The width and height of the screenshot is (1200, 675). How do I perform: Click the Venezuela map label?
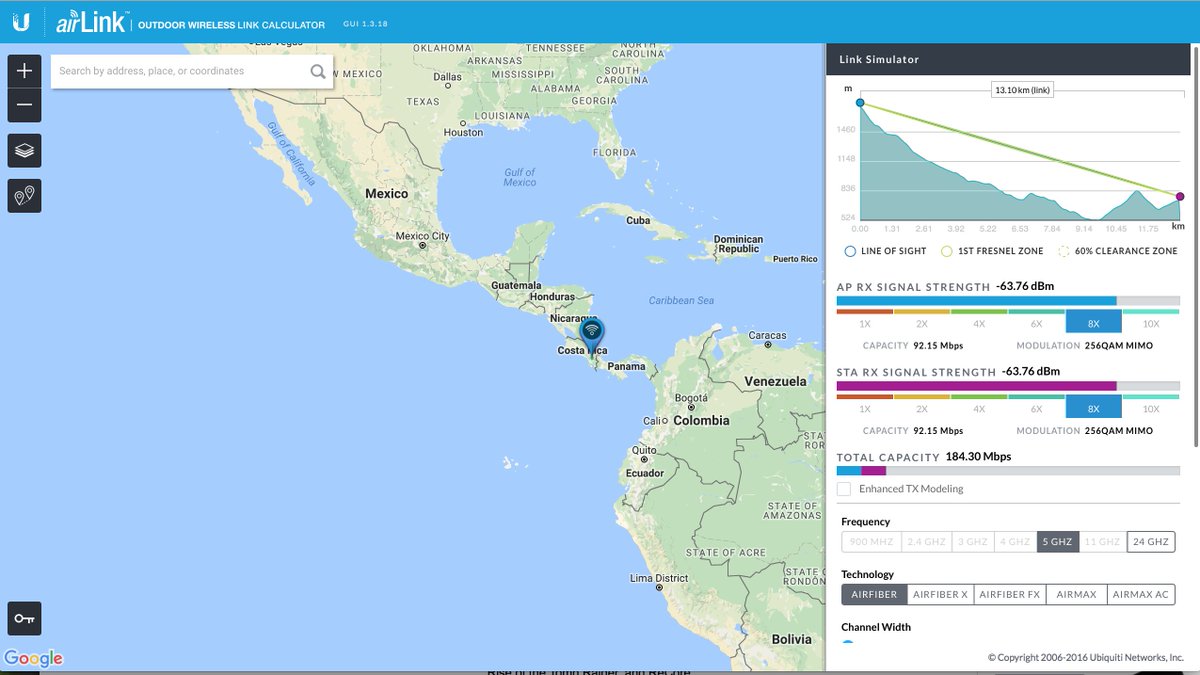[x=775, y=381]
